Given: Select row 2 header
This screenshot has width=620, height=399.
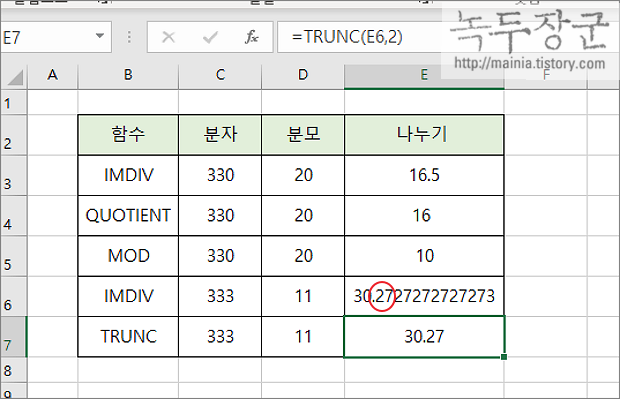Looking at the screenshot, I should click(13, 135).
